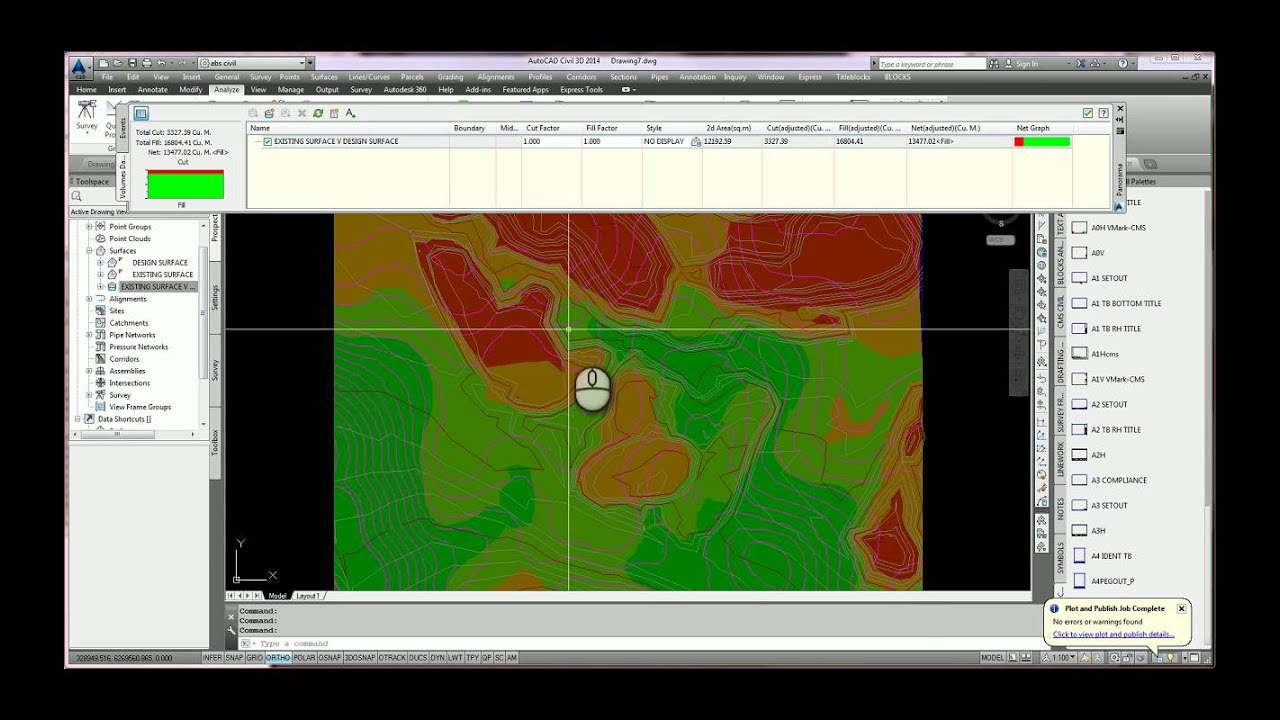Viewport: 1280px width, 720px height.
Task: Switch to Layout1 tab
Action: coord(307,596)
